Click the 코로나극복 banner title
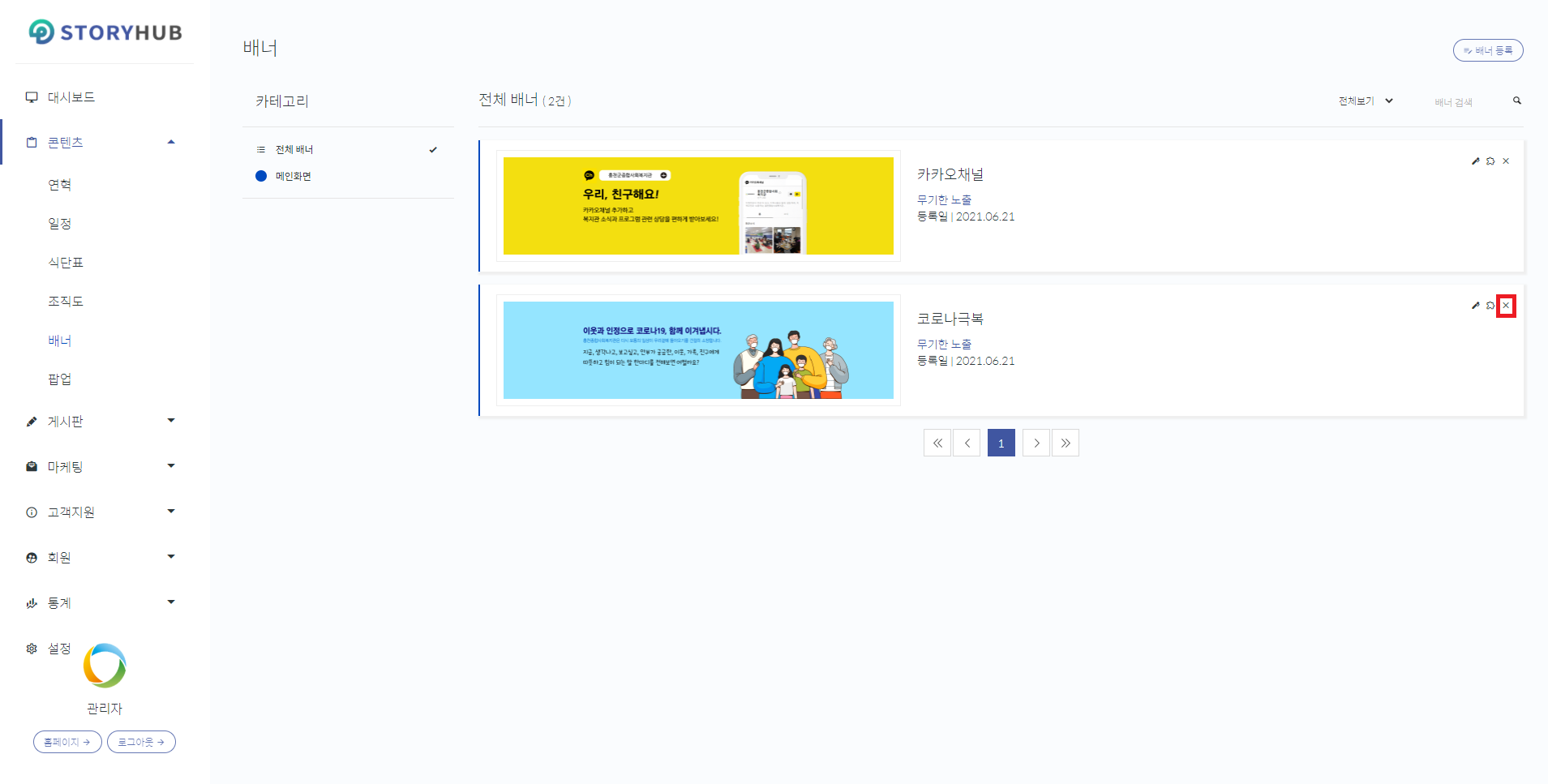The image size is (1548, 784). pos(950,319)
